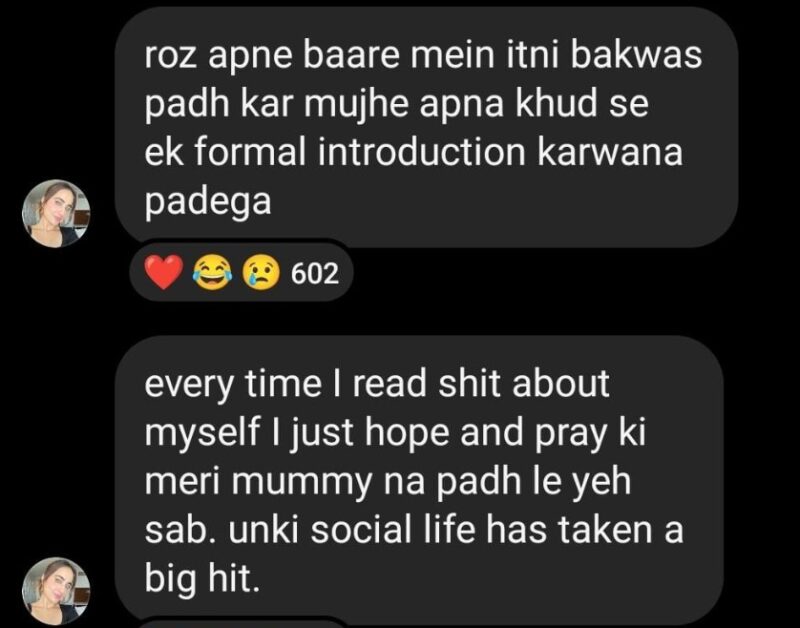Select the line 'meri mummy na padh le yeh'
The width and height of the screenshot is (800, 628).
pos(388,482)
